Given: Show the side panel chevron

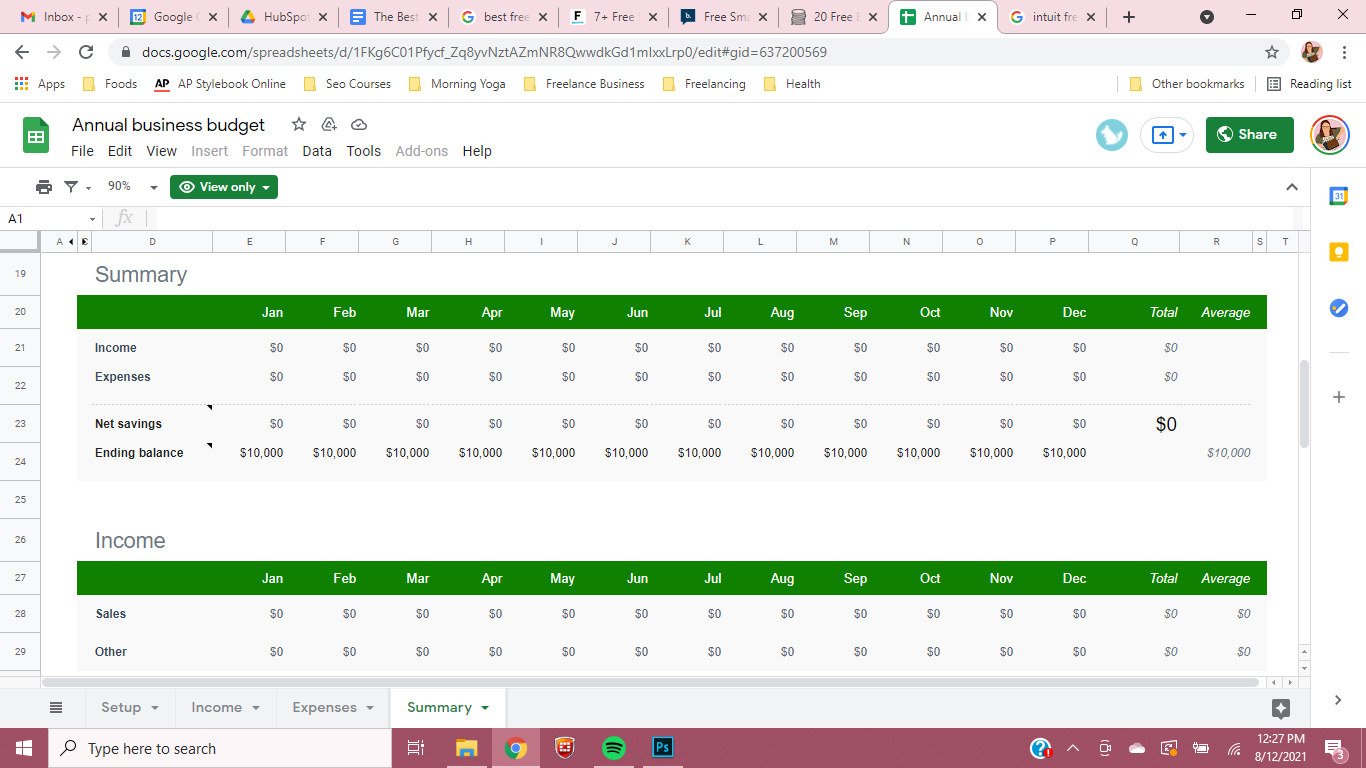Looking at the screenshot, I should (x=1338, y=701).
